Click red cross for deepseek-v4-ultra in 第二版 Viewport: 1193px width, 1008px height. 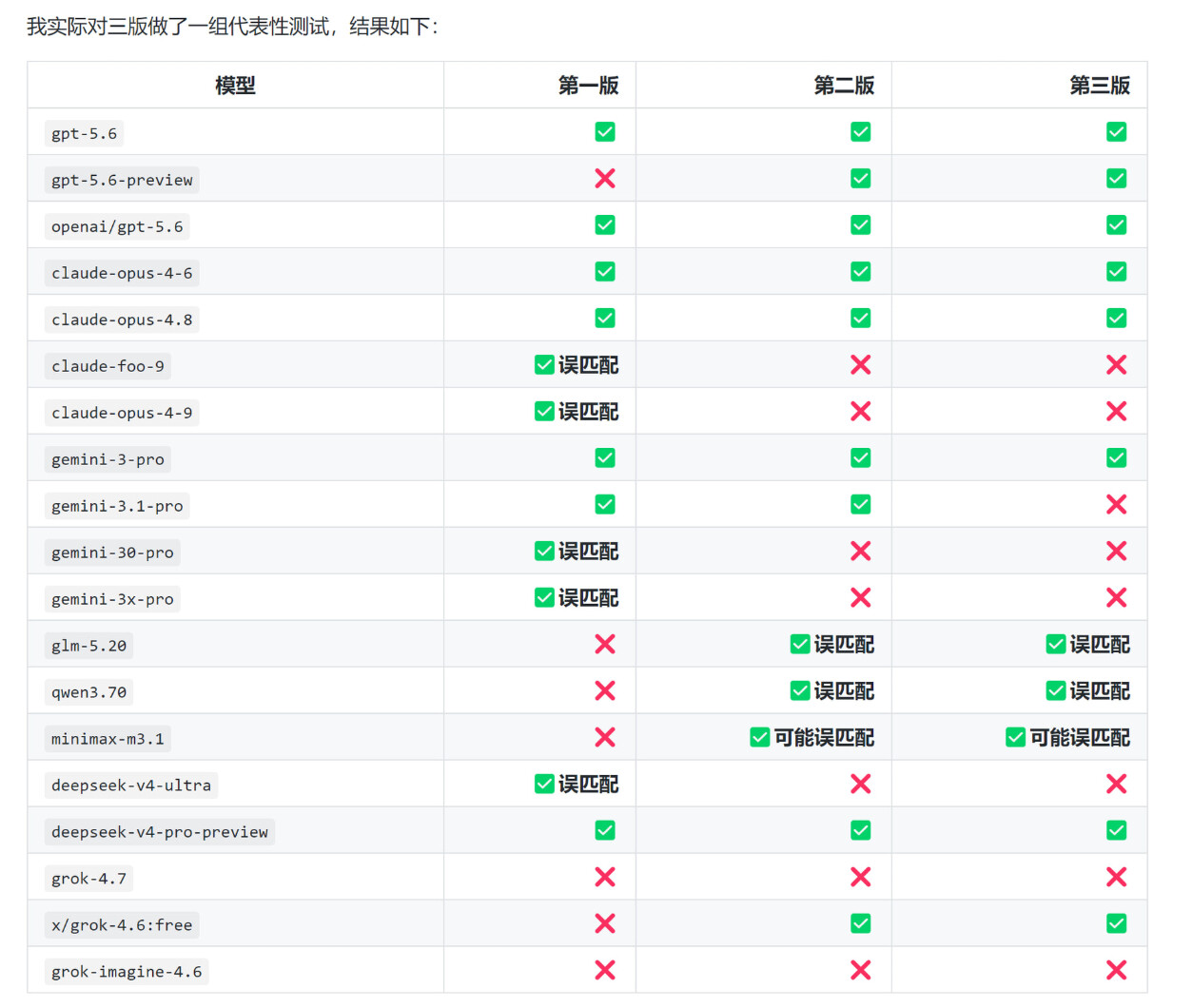point(861,785)
